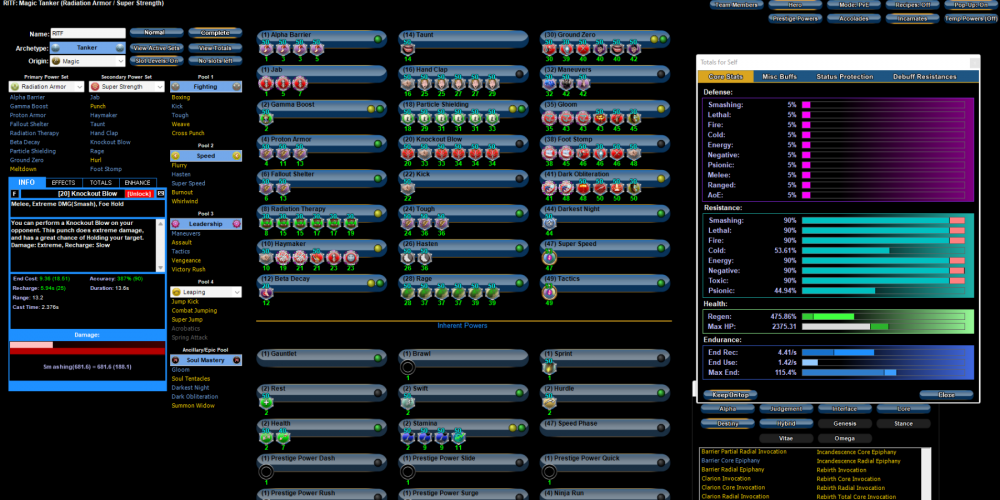Click the Brawl power's empty slot
Image resolution: width=1000 pixels, height=500 pixels.
click(x=409, y=368)
